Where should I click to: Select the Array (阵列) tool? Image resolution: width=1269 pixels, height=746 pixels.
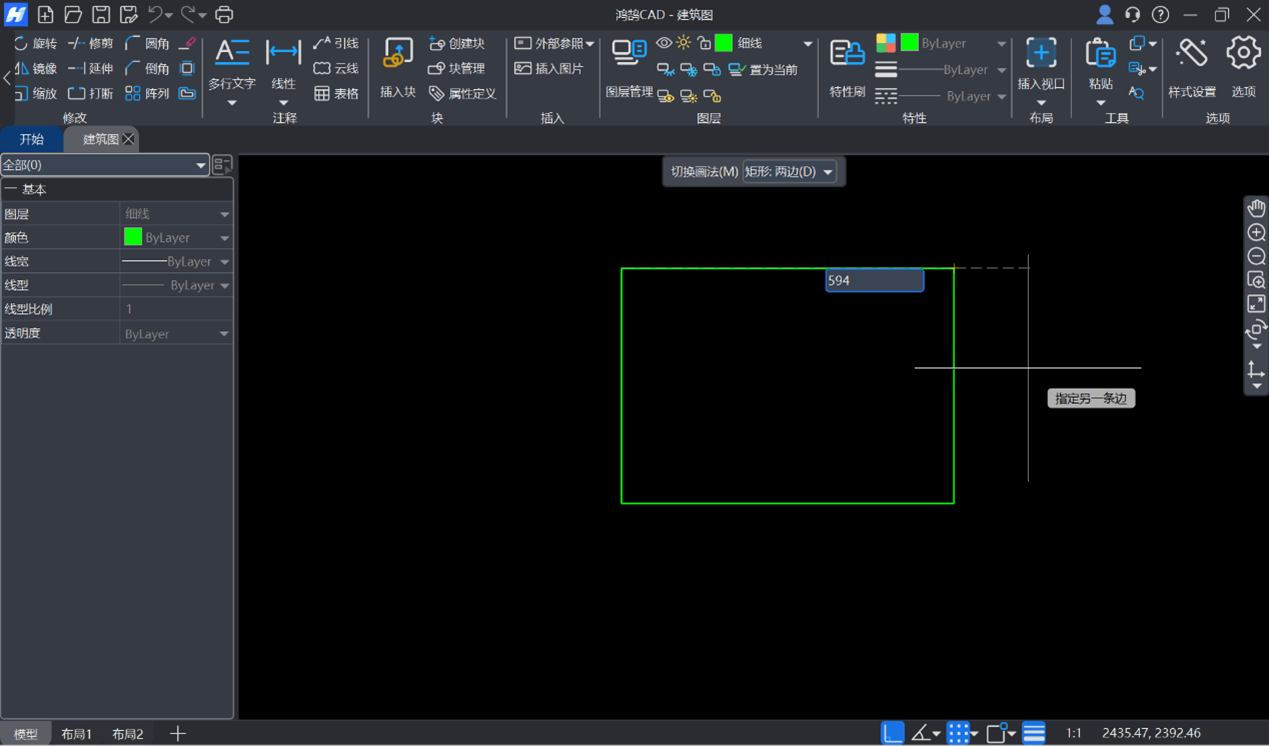click(x=147, y=94)
